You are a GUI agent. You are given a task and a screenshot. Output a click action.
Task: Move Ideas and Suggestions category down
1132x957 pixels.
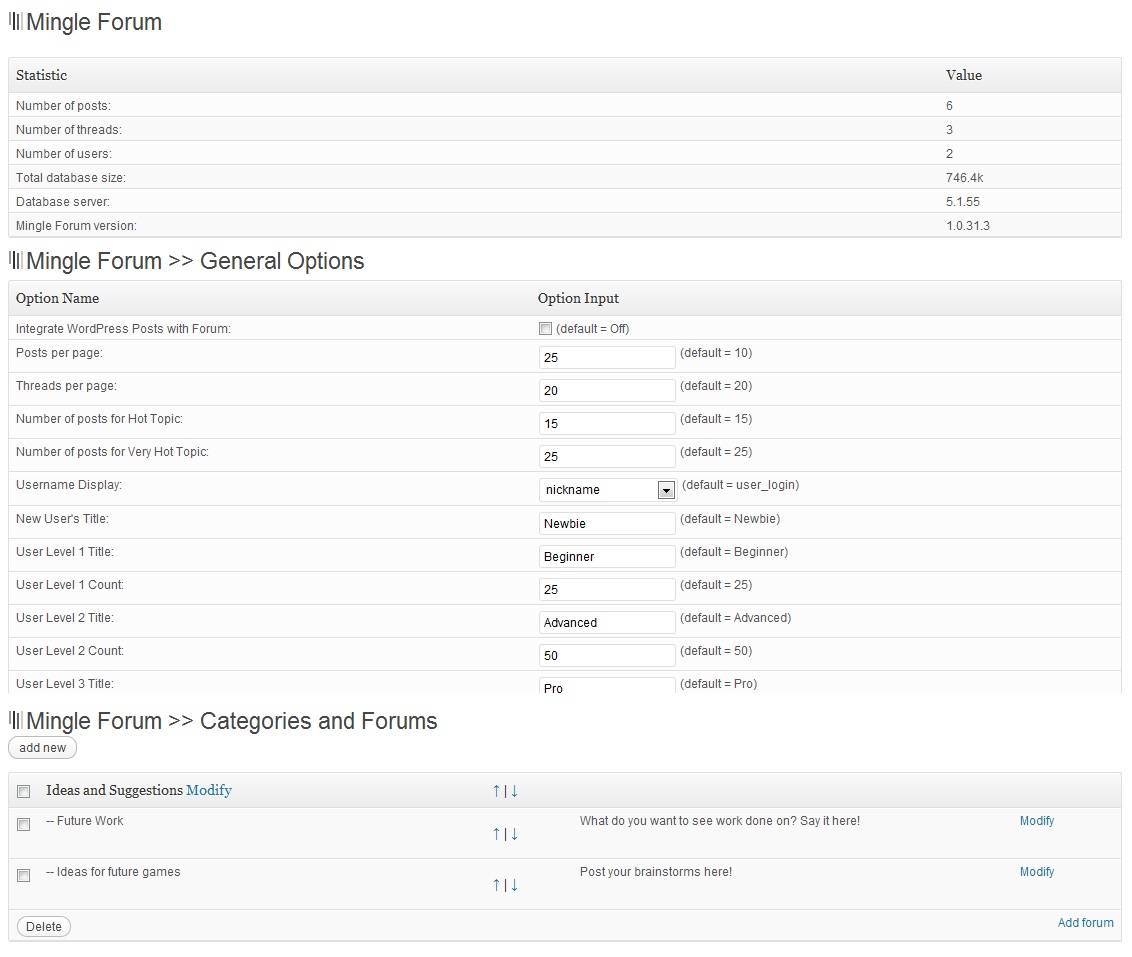[x=514, y=791]
